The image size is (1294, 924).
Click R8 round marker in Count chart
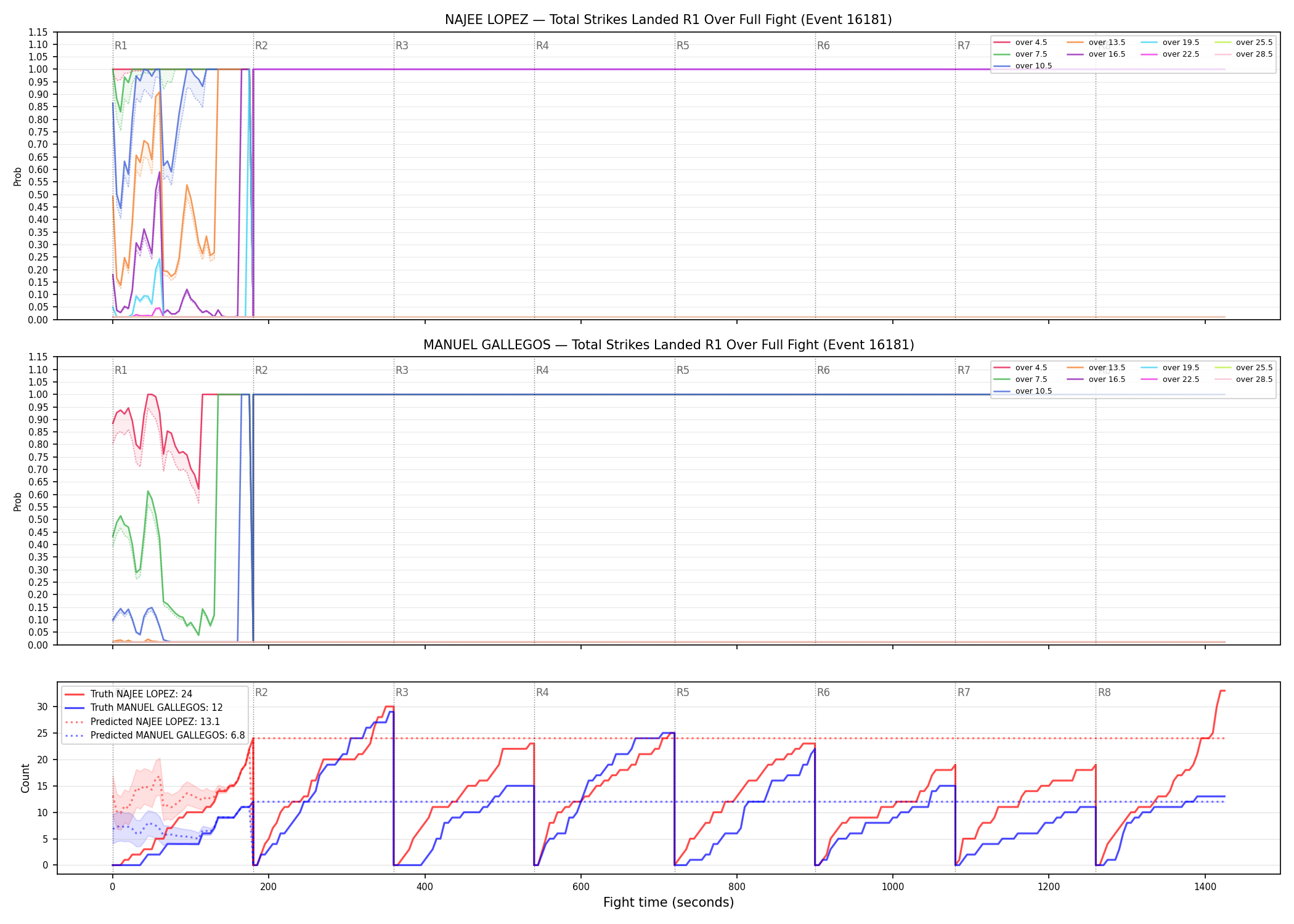[x=1104, y=692]
